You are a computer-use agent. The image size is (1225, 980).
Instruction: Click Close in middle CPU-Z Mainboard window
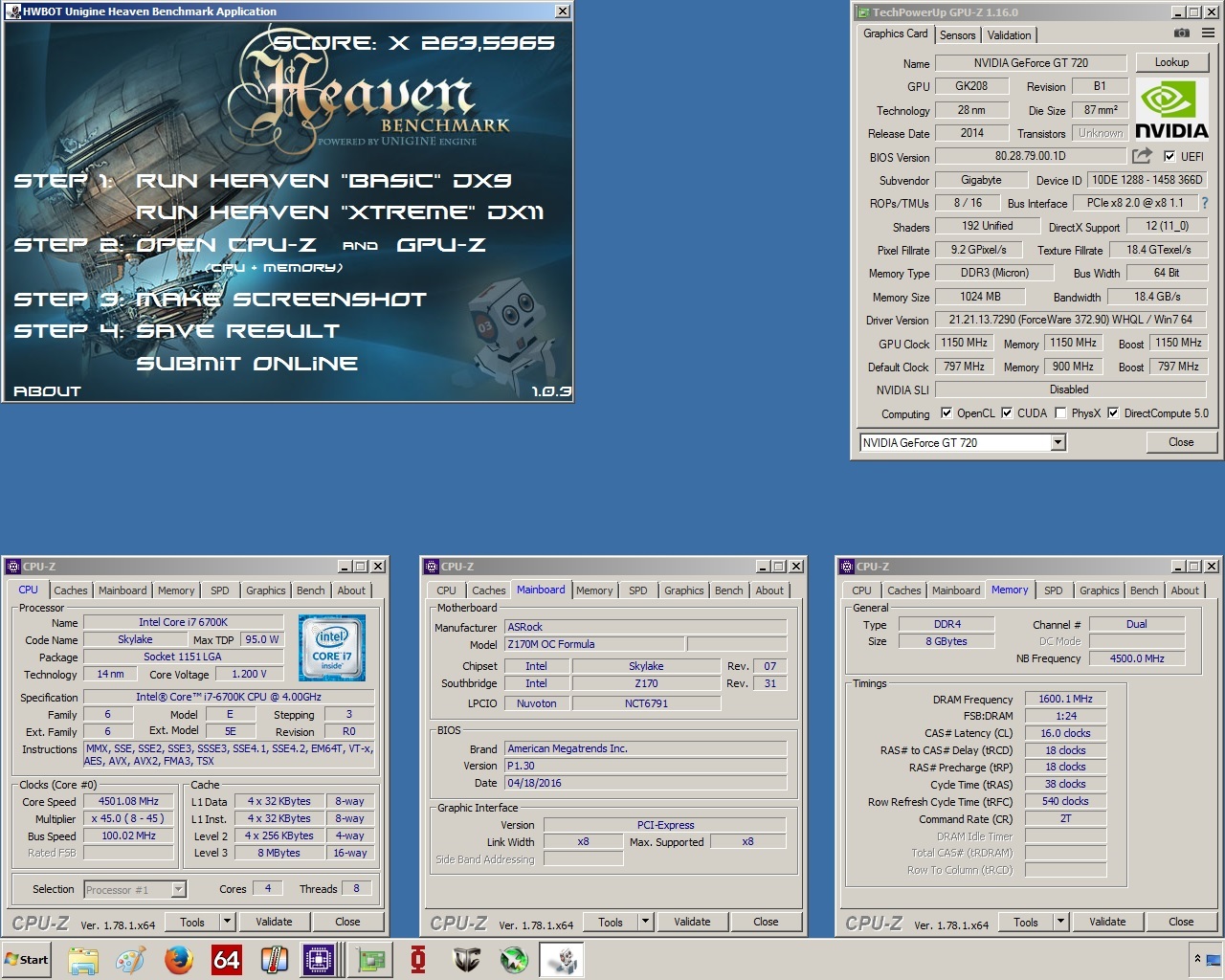[x=766, y=922]
